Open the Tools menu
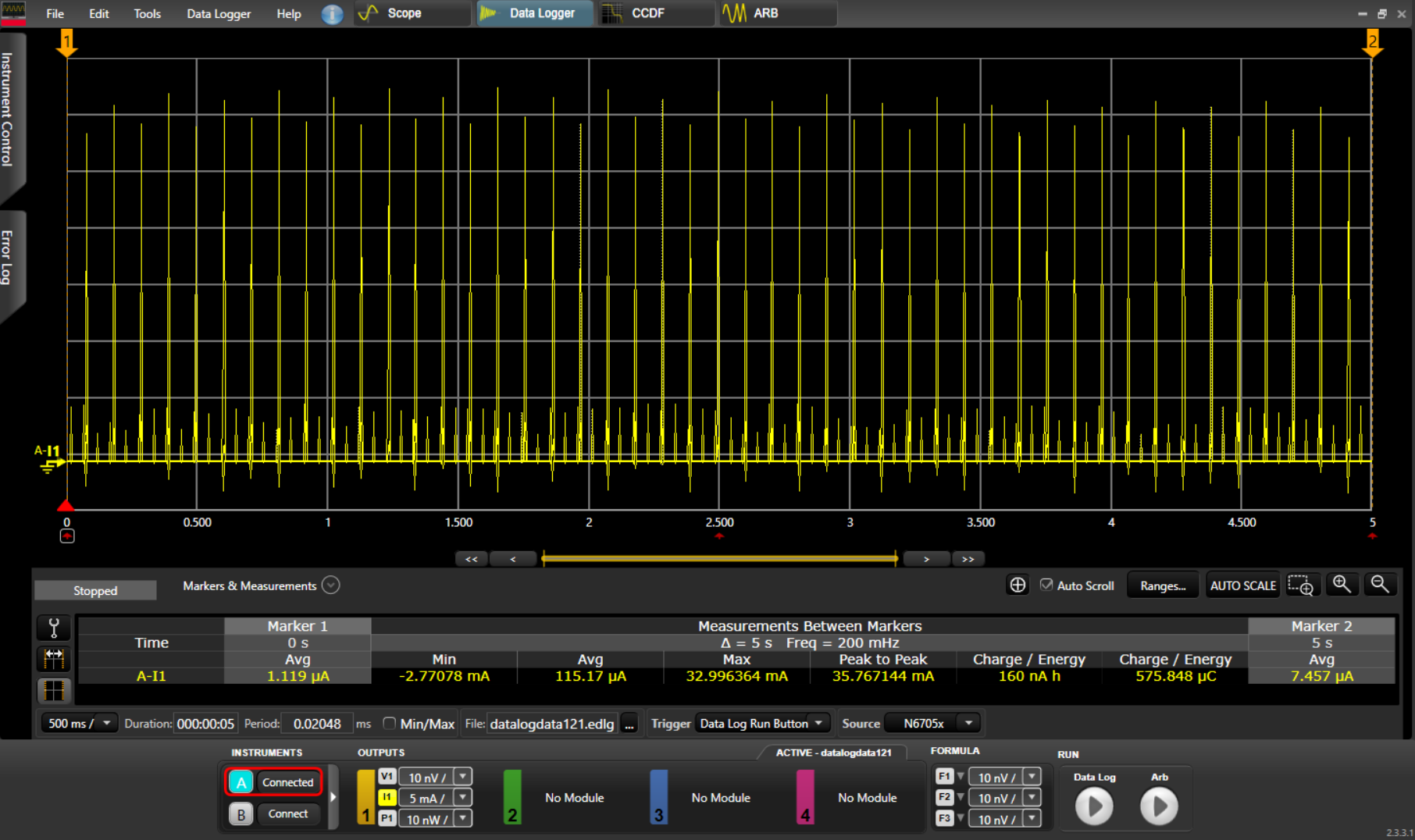1415x840 pixels. point(147,14)
